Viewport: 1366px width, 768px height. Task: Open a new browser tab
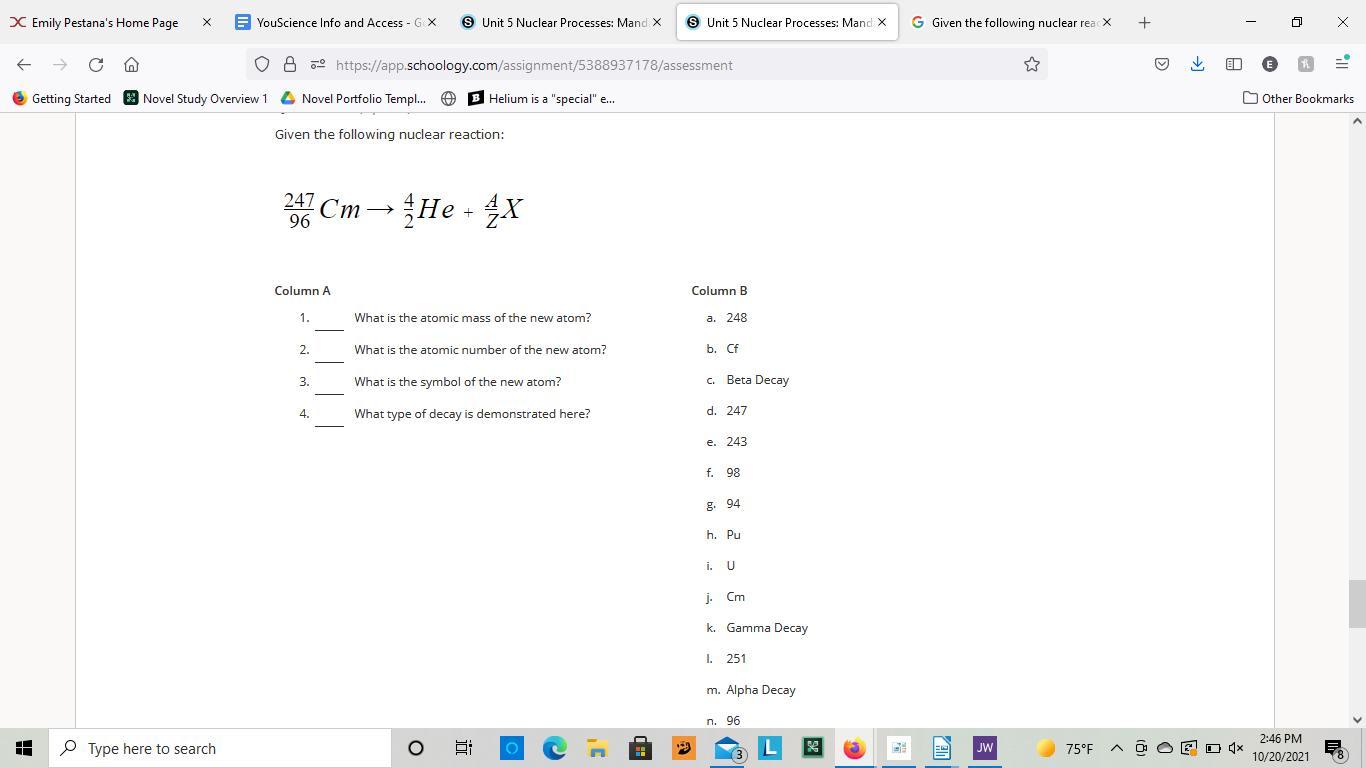coord(1144,22)
